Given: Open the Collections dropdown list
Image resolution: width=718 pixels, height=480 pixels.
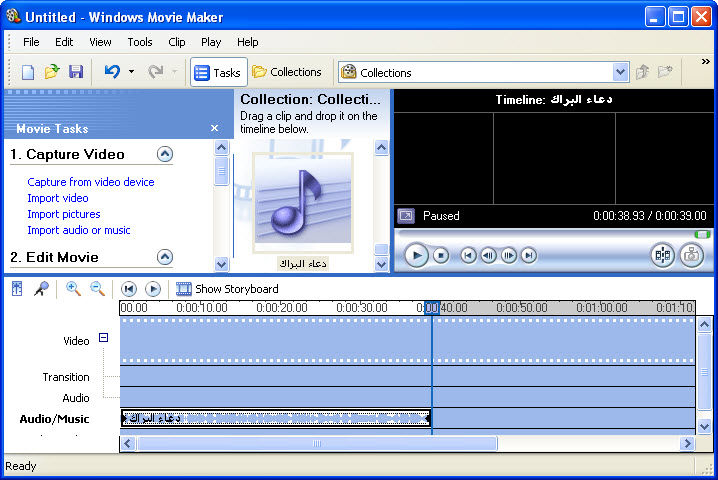Looking at the screenshot, I should click(x=620, y=72).
